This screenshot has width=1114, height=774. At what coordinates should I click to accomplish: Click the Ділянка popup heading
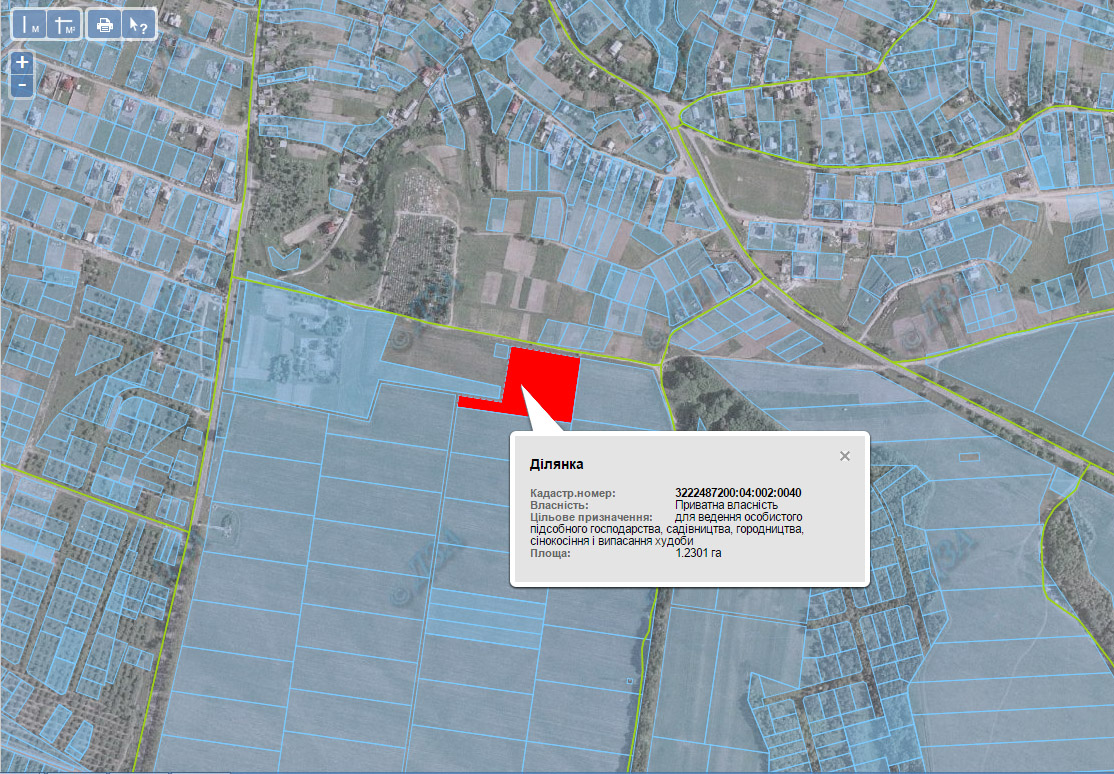[x=556, y=464]
